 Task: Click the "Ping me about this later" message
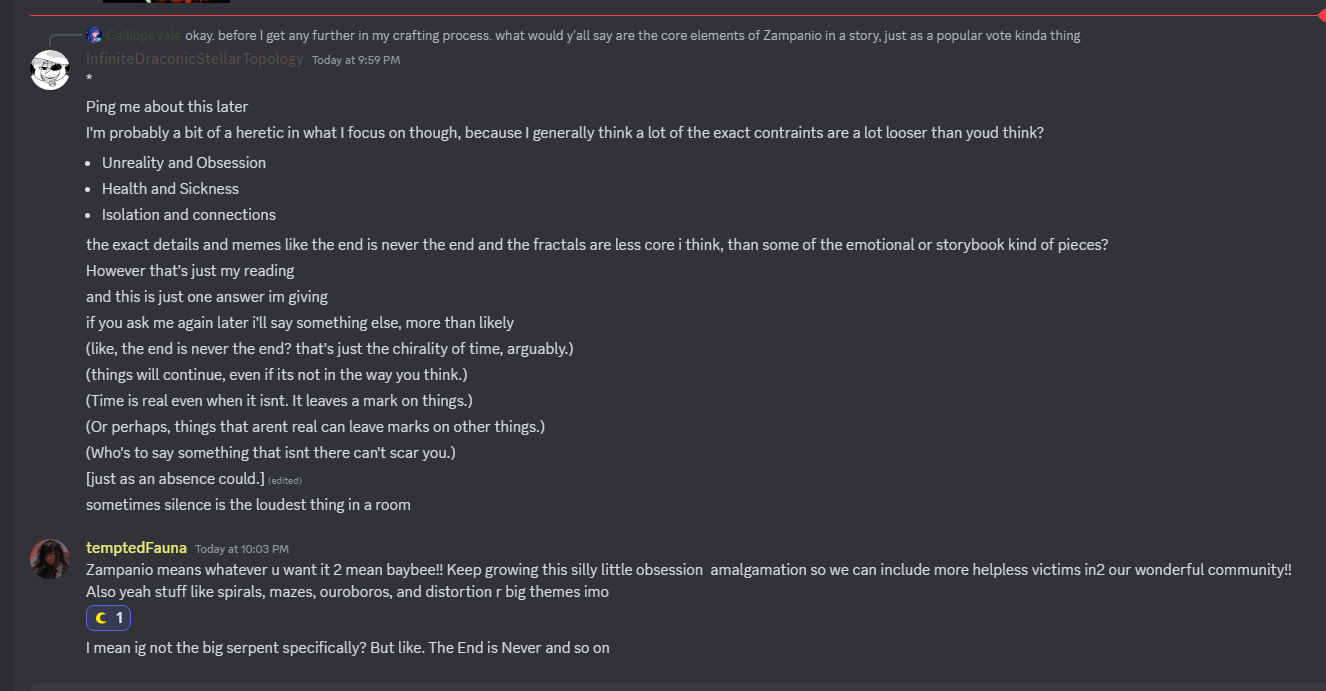point(167,107)
